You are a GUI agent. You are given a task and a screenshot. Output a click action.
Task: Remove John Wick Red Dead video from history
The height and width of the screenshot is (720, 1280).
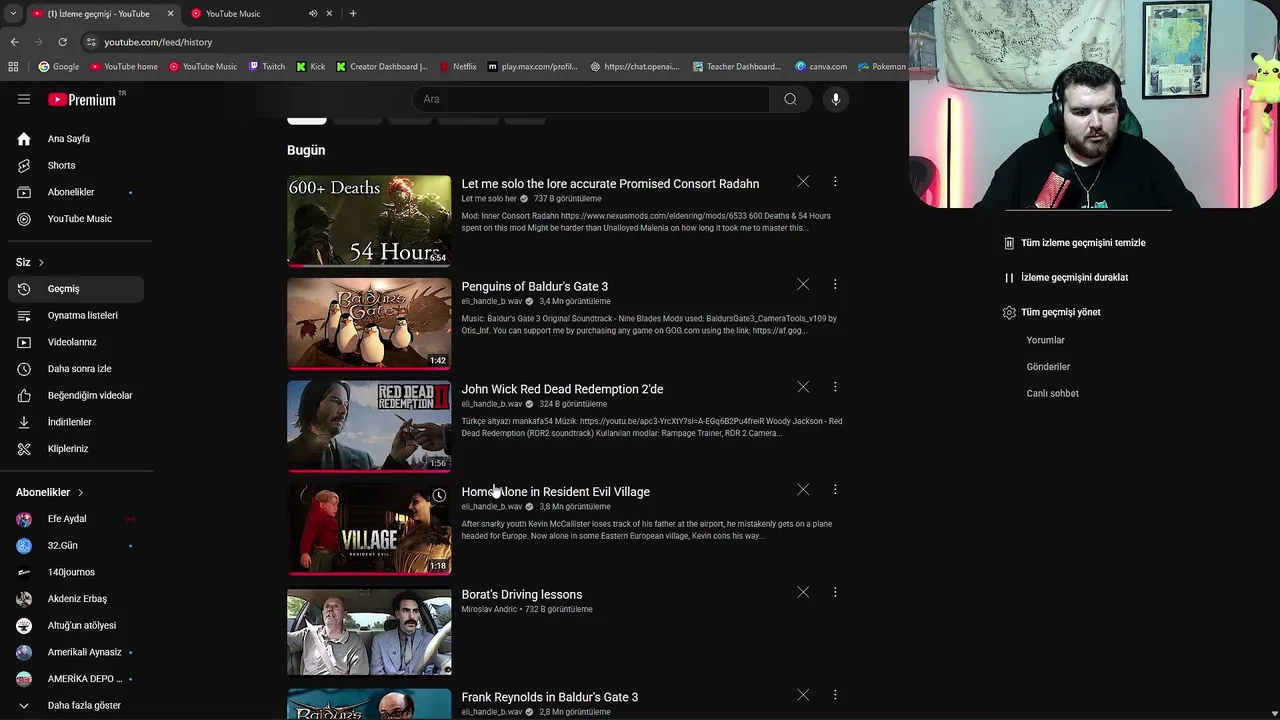click(x=803, y=387)
